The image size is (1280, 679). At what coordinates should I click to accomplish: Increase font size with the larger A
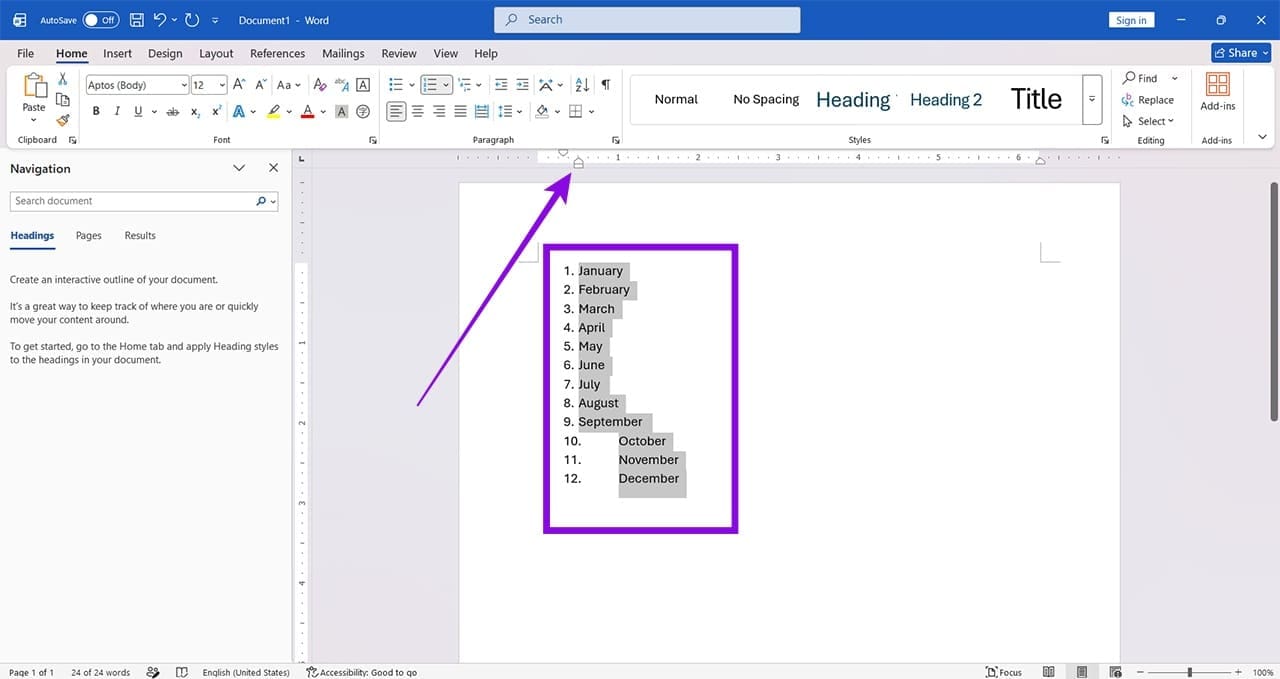click(x=239, y=85)
